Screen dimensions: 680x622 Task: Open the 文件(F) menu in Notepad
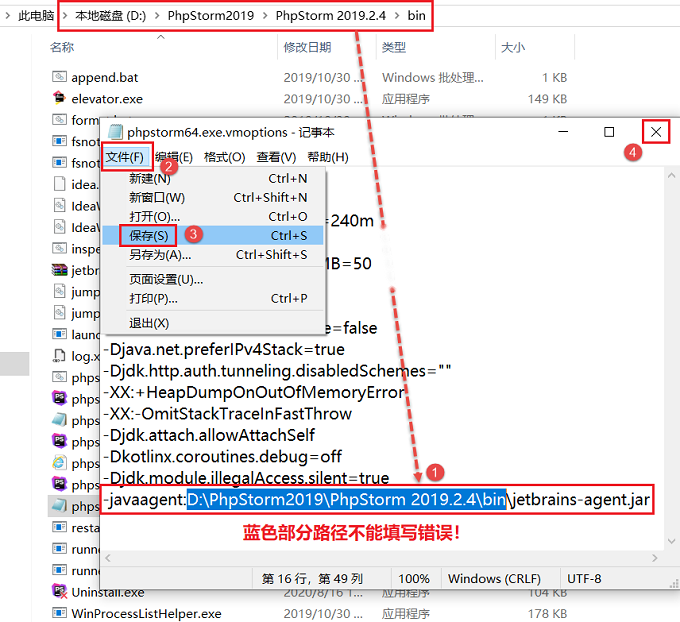[124, 157]
